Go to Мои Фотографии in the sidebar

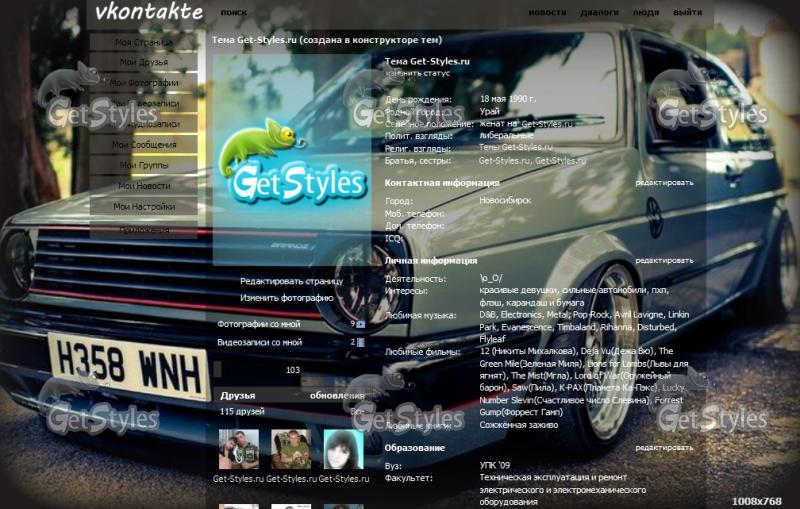click(x=144, y=83)
